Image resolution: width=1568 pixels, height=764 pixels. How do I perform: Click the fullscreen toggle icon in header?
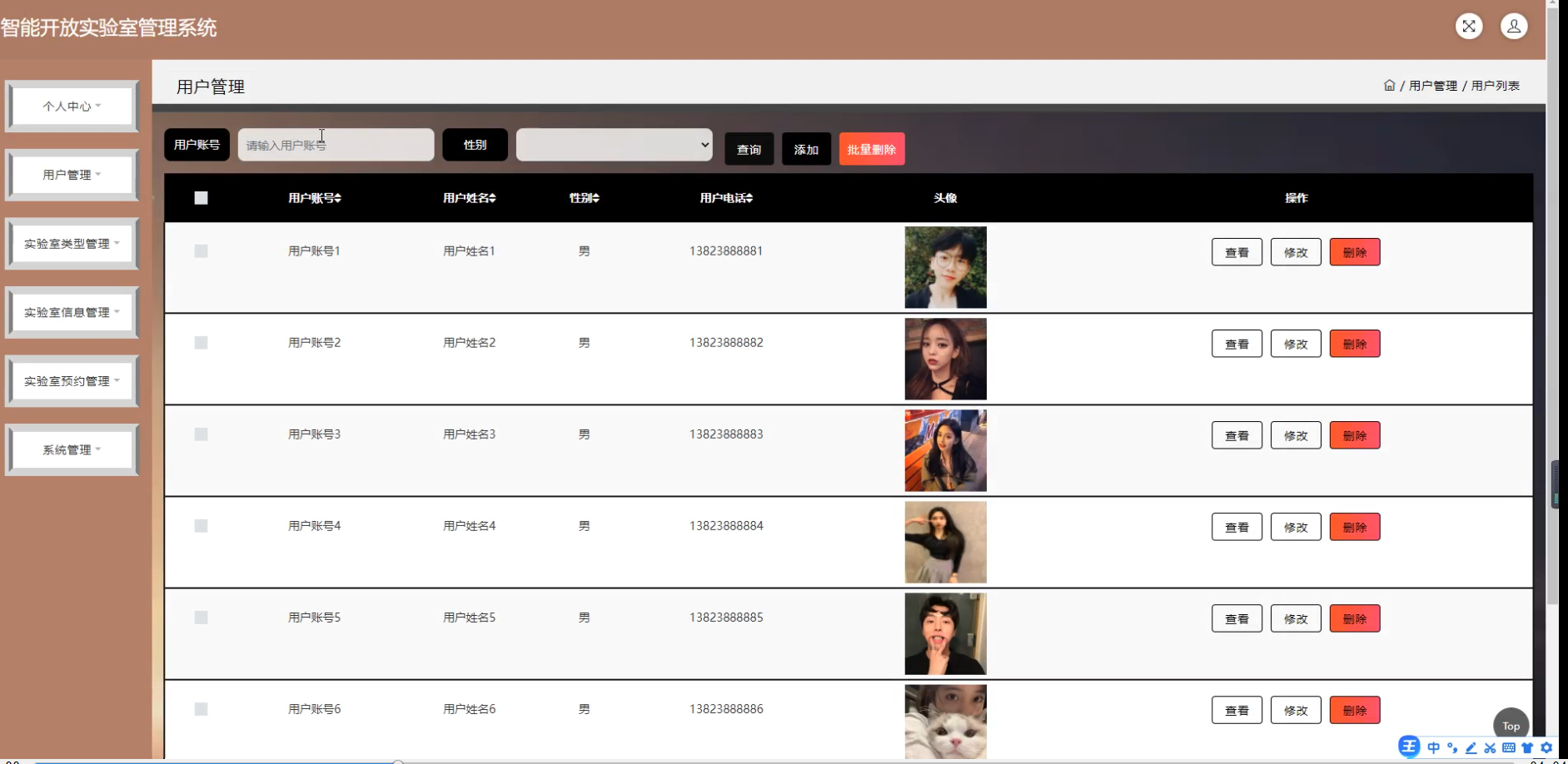(x=1469, y=27)
